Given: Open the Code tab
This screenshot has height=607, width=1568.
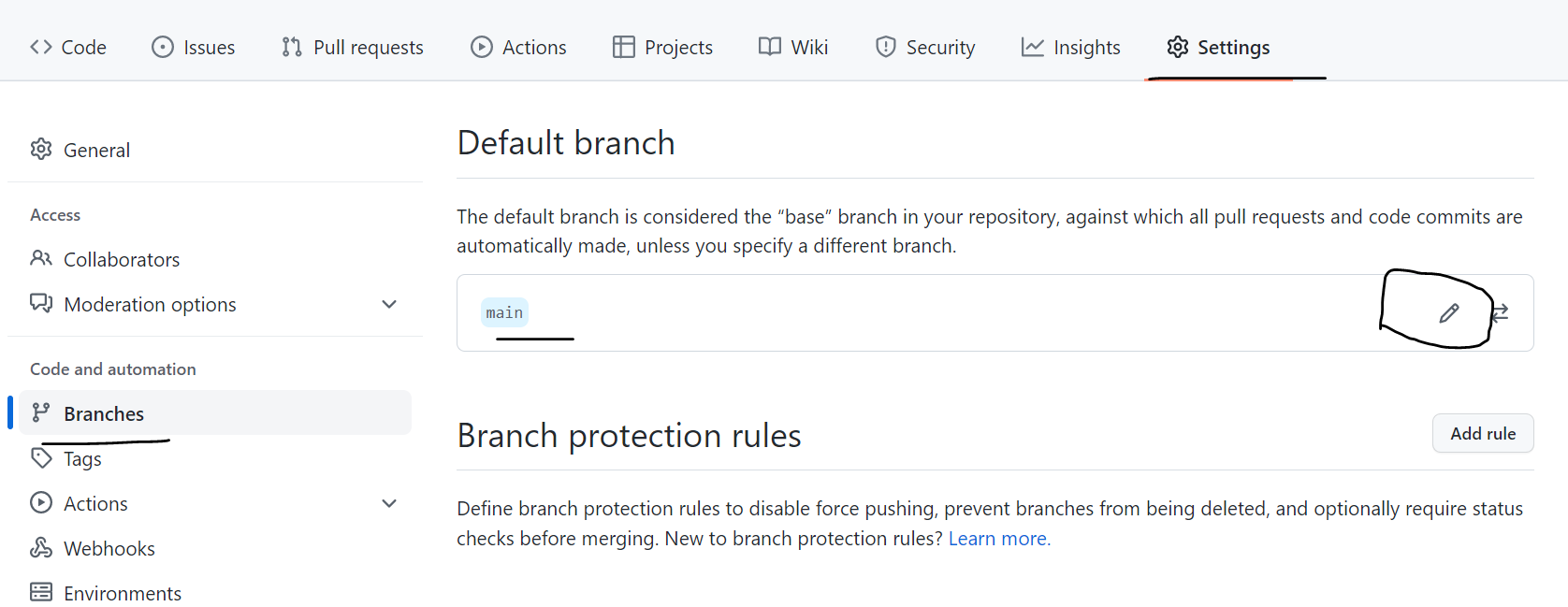Looking at the screenshot, I should click(x=68, y=47).
